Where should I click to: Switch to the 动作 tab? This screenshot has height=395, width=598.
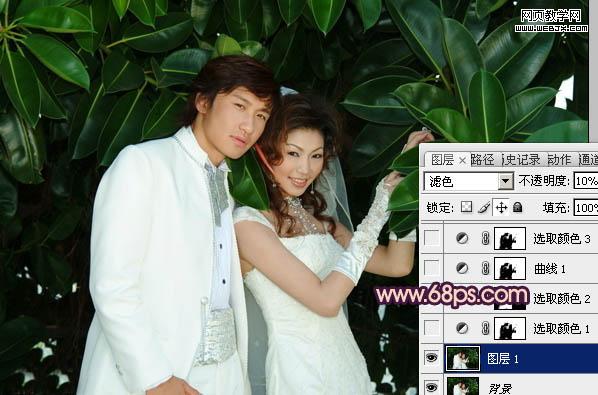(559, 160)
